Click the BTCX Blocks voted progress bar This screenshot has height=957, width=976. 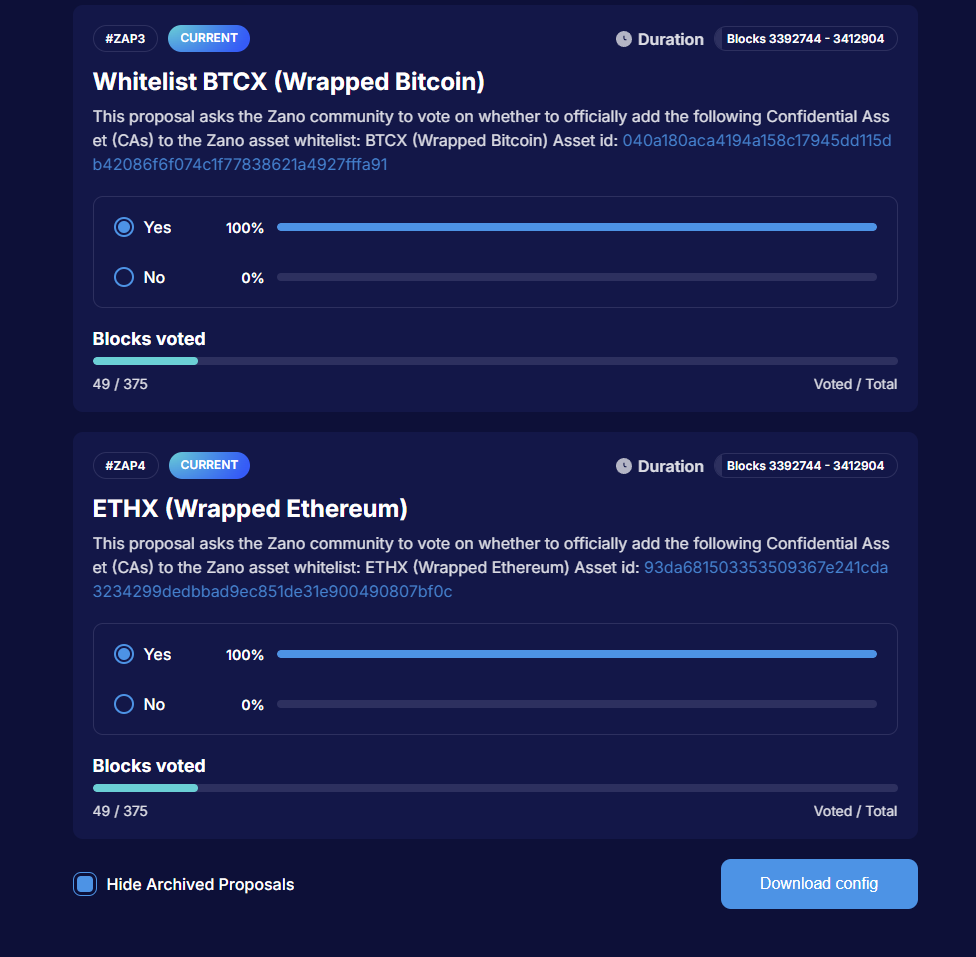click(x=495, y=361)
